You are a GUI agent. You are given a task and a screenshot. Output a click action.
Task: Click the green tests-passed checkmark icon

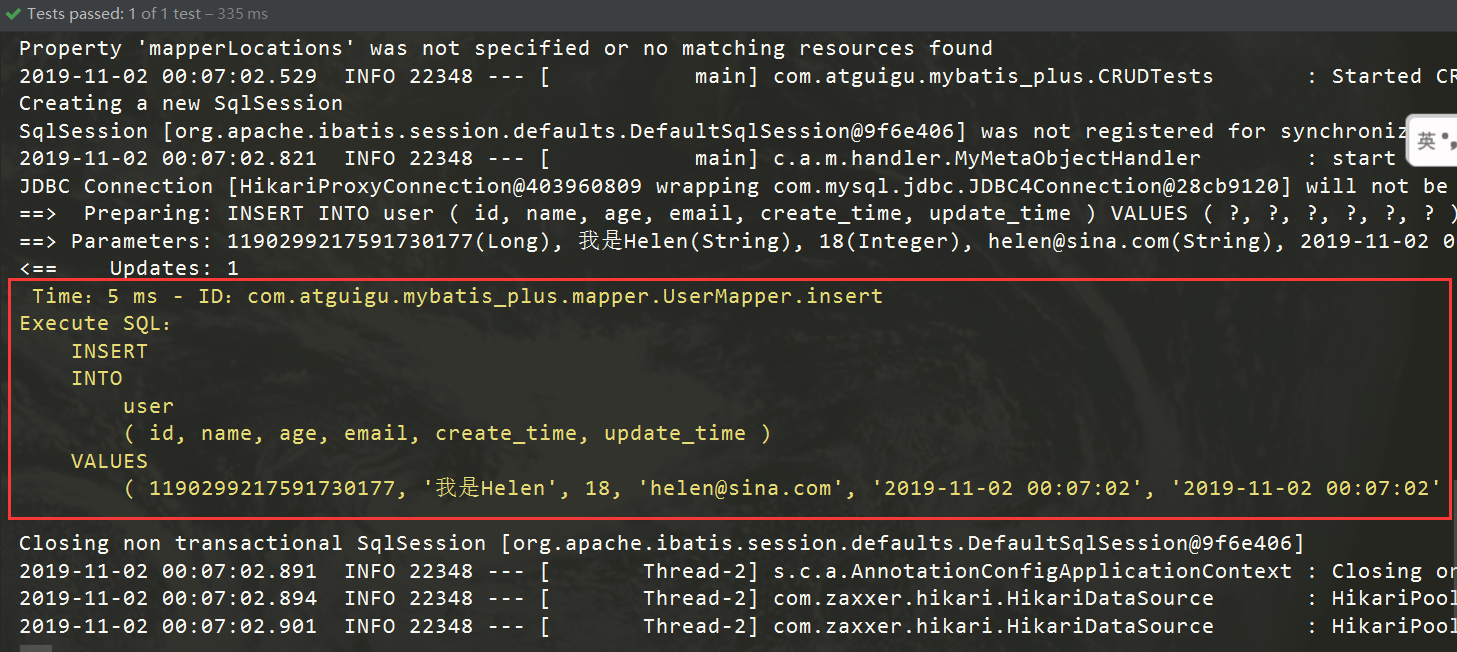pos(13,14)
